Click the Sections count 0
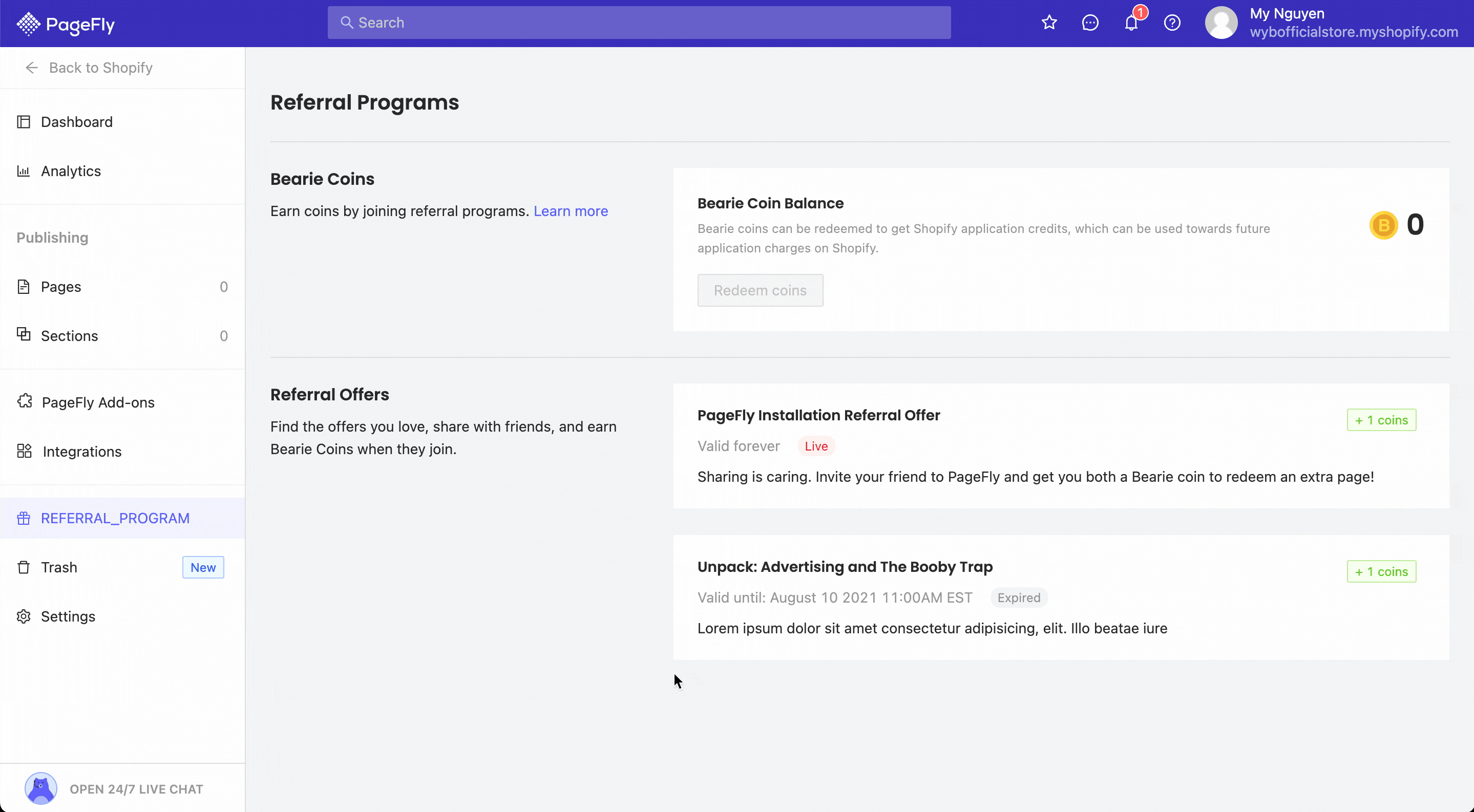This screenshot has width=1474, height=812. click(224, 336)
